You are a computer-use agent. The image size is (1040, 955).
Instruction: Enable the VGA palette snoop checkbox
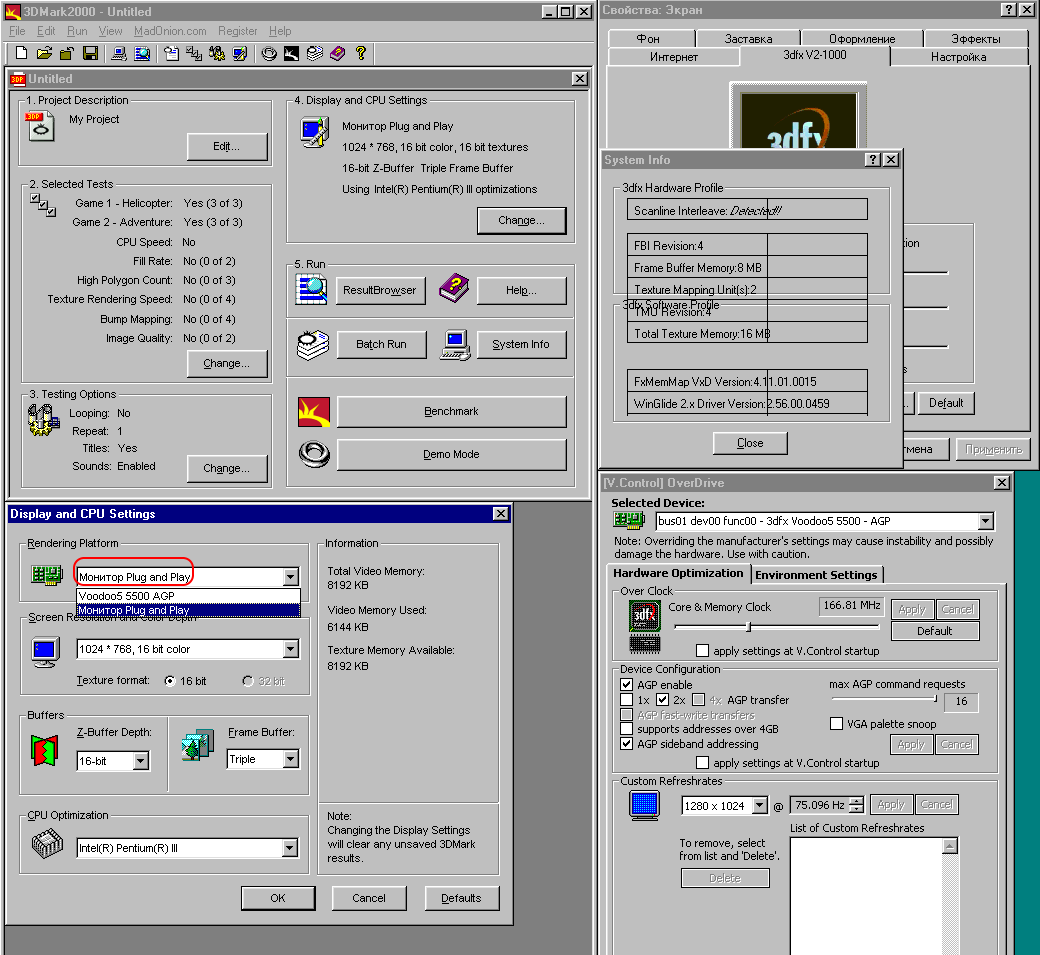coord(836,724)
